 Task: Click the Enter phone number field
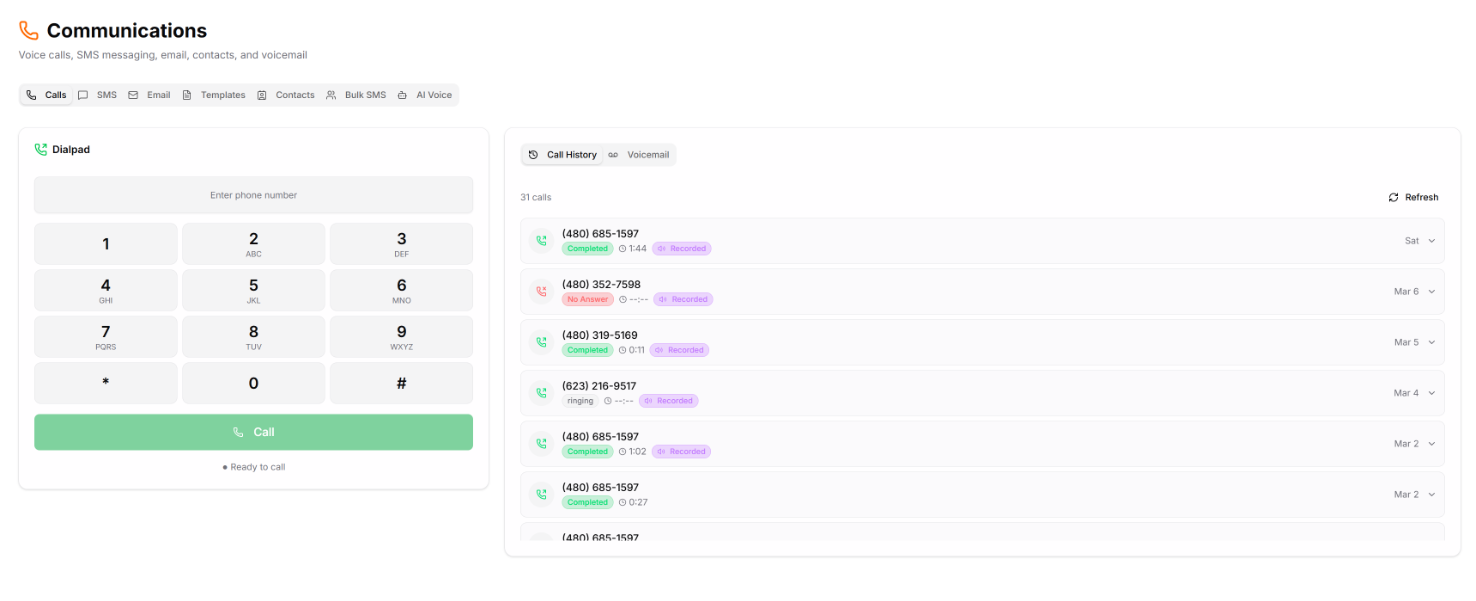pos(253,195)
